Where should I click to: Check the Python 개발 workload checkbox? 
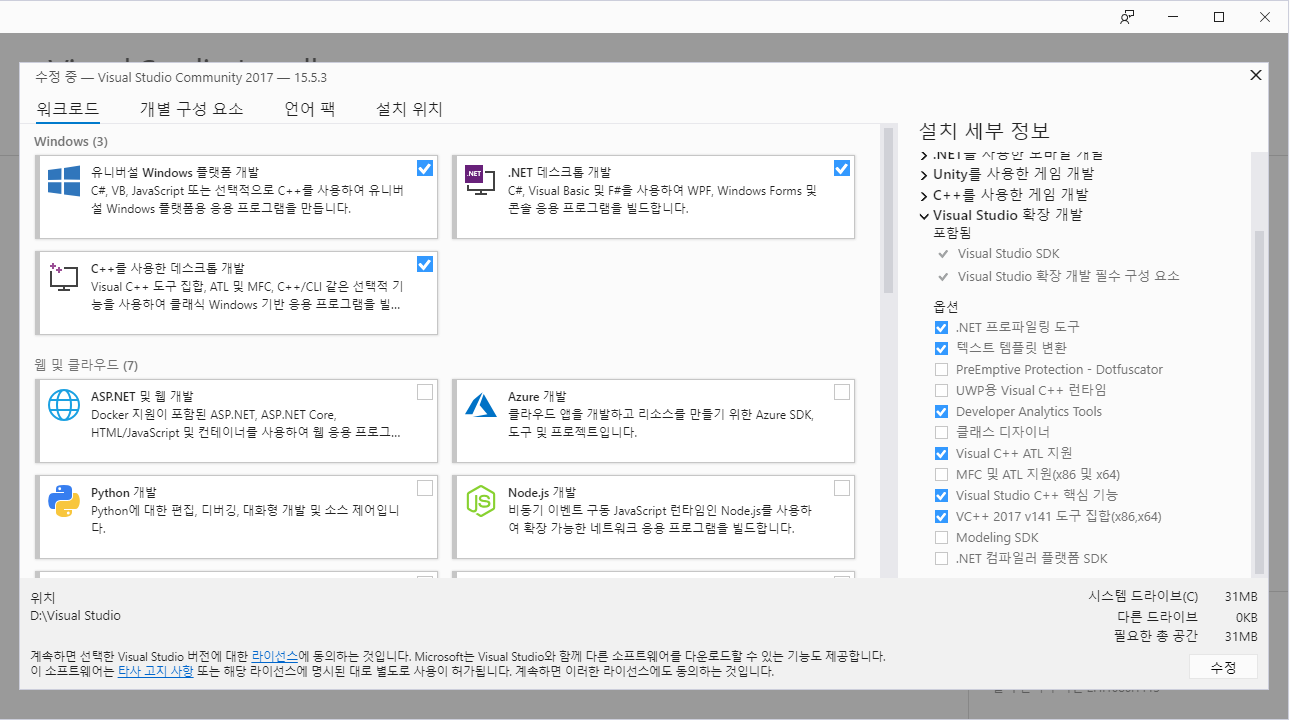pyautogui.click(x=425, y=488)
